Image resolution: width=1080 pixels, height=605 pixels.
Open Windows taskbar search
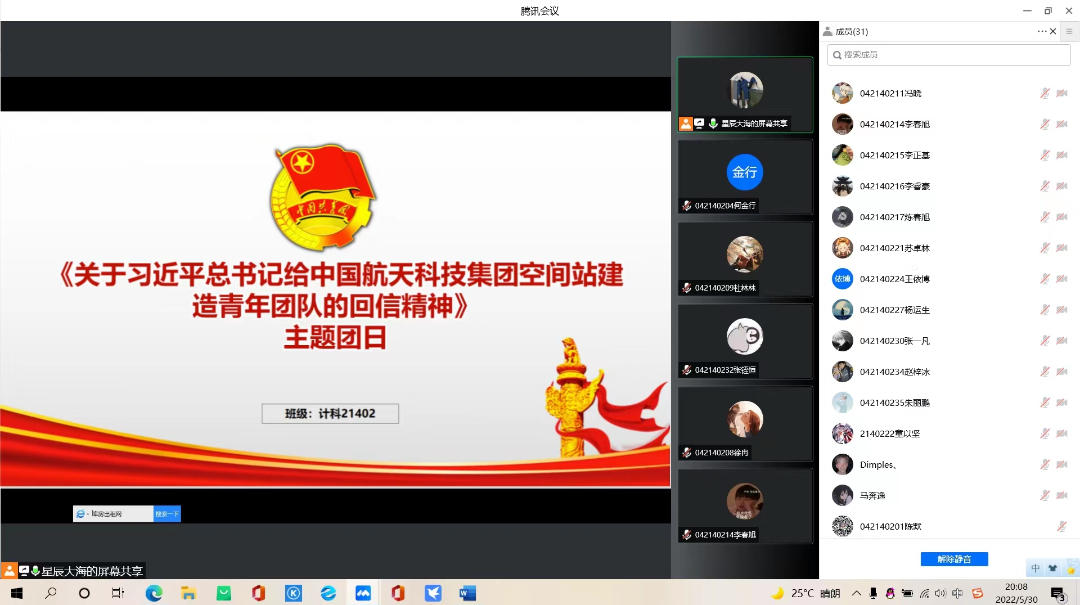pos(50,593)
